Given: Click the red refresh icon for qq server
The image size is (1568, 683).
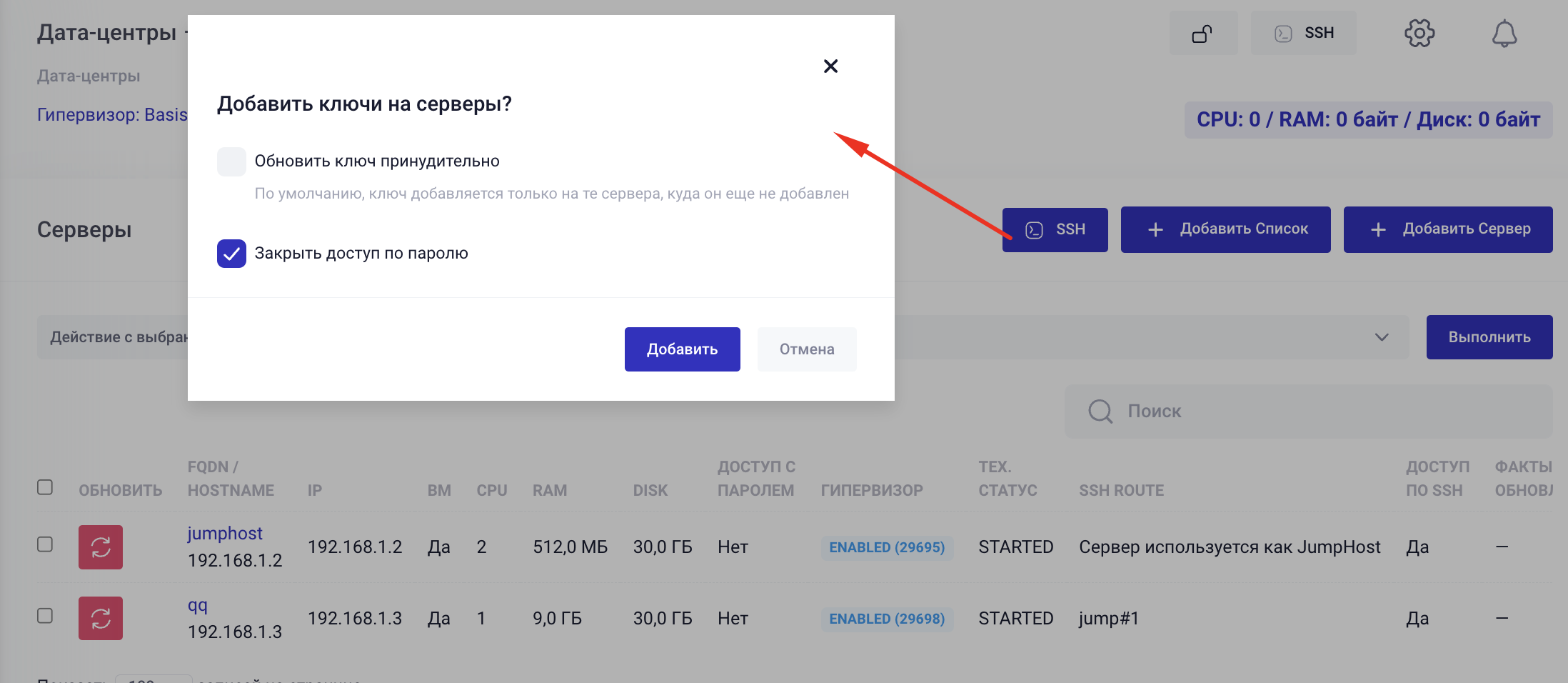Looking at the screenshot, I should tap(100, 617).
